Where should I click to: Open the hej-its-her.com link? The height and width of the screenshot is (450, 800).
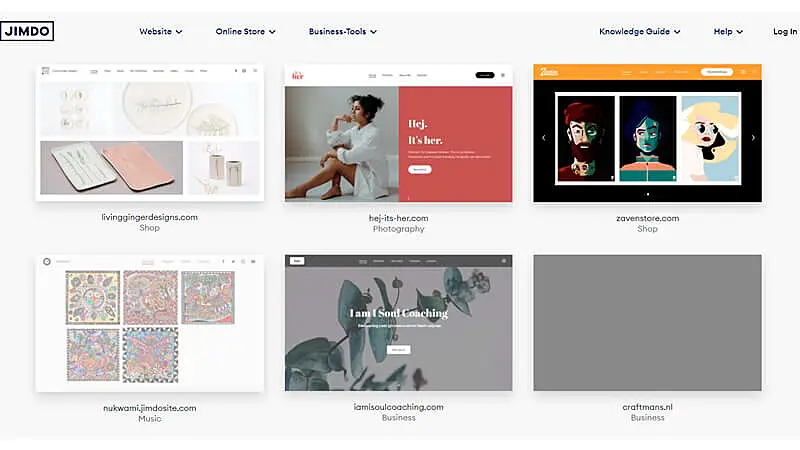[398, 217]
